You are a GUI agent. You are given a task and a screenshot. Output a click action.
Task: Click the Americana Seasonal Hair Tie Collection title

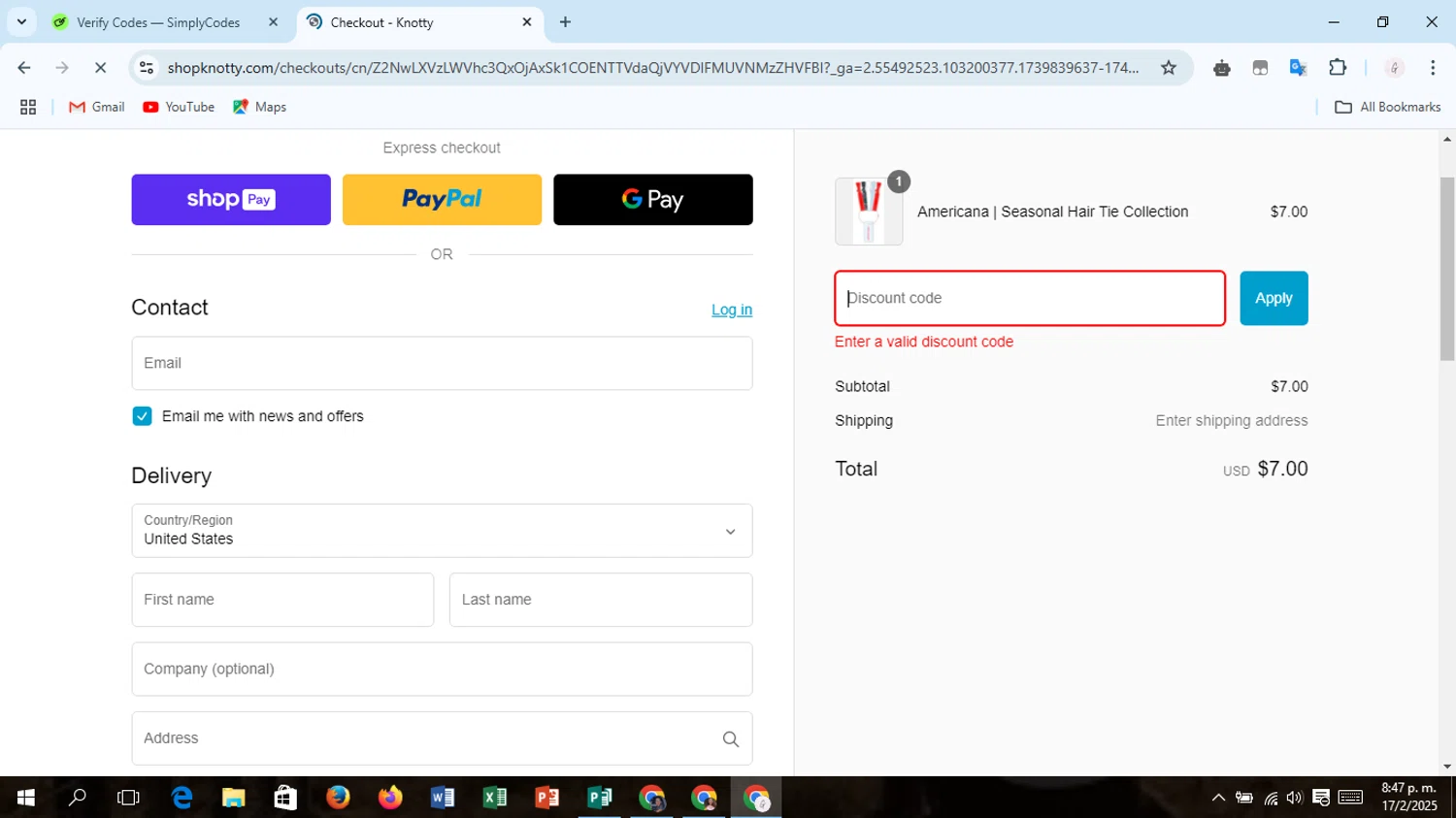click(x=1052, y=212)
